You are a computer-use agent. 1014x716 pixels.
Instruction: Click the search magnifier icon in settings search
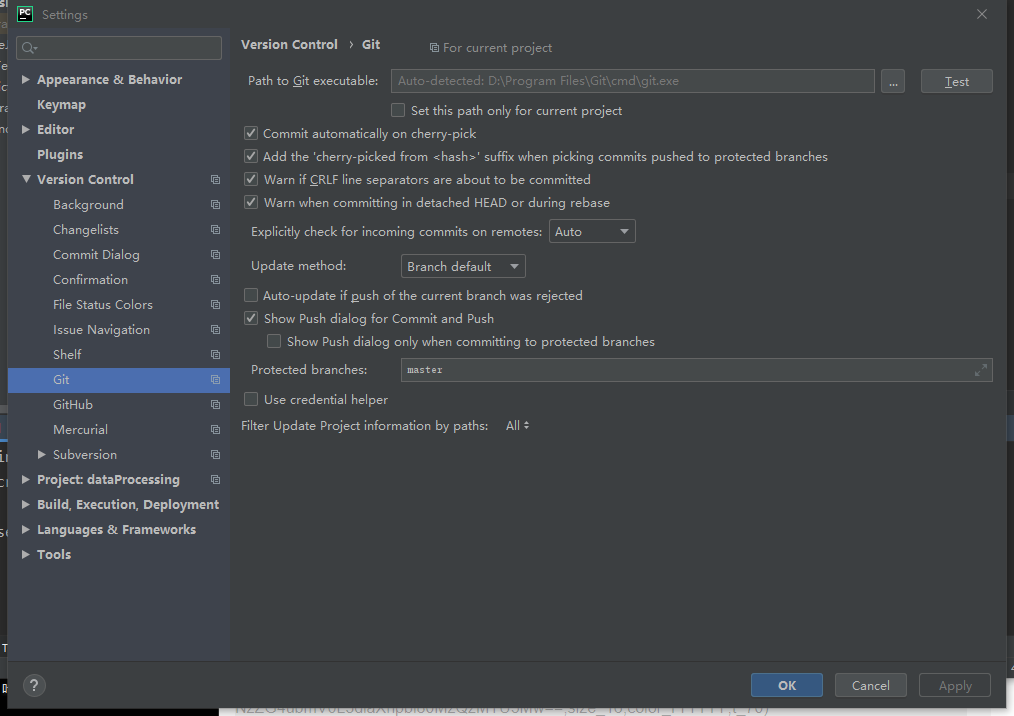[29, 48]
